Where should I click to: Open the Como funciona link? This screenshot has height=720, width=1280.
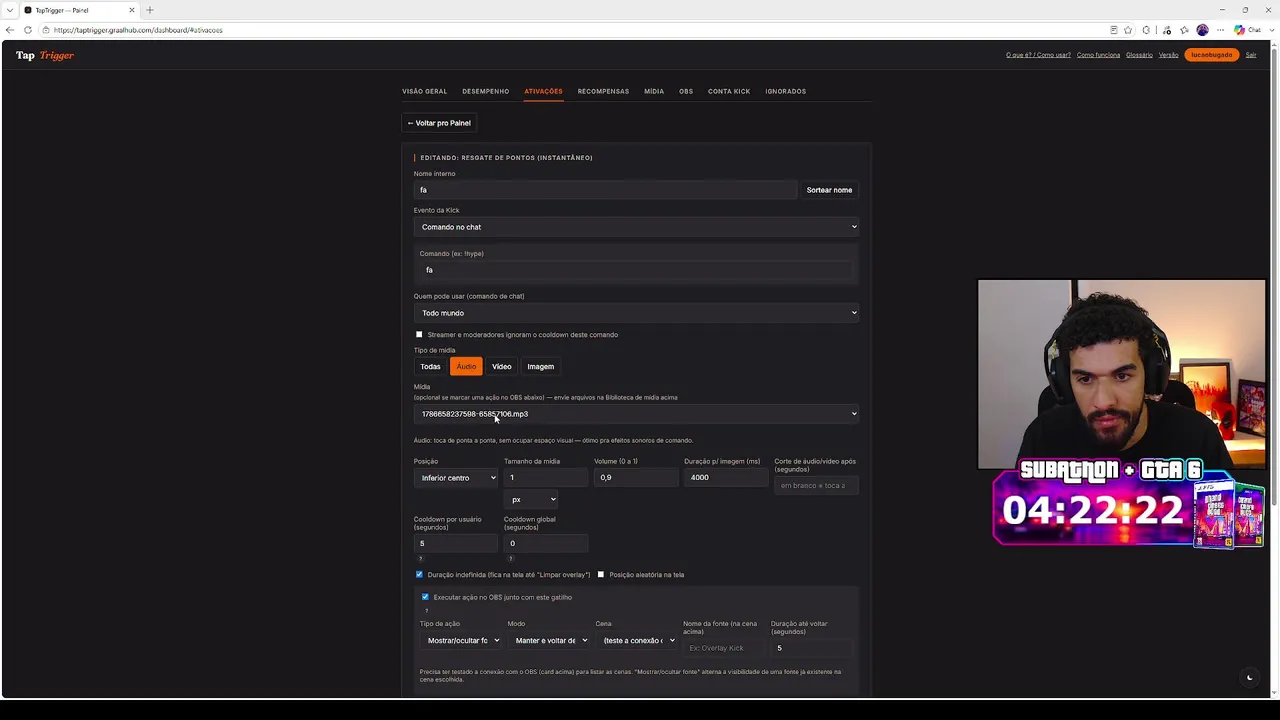pyautogui.click(x=1098, y=55)
